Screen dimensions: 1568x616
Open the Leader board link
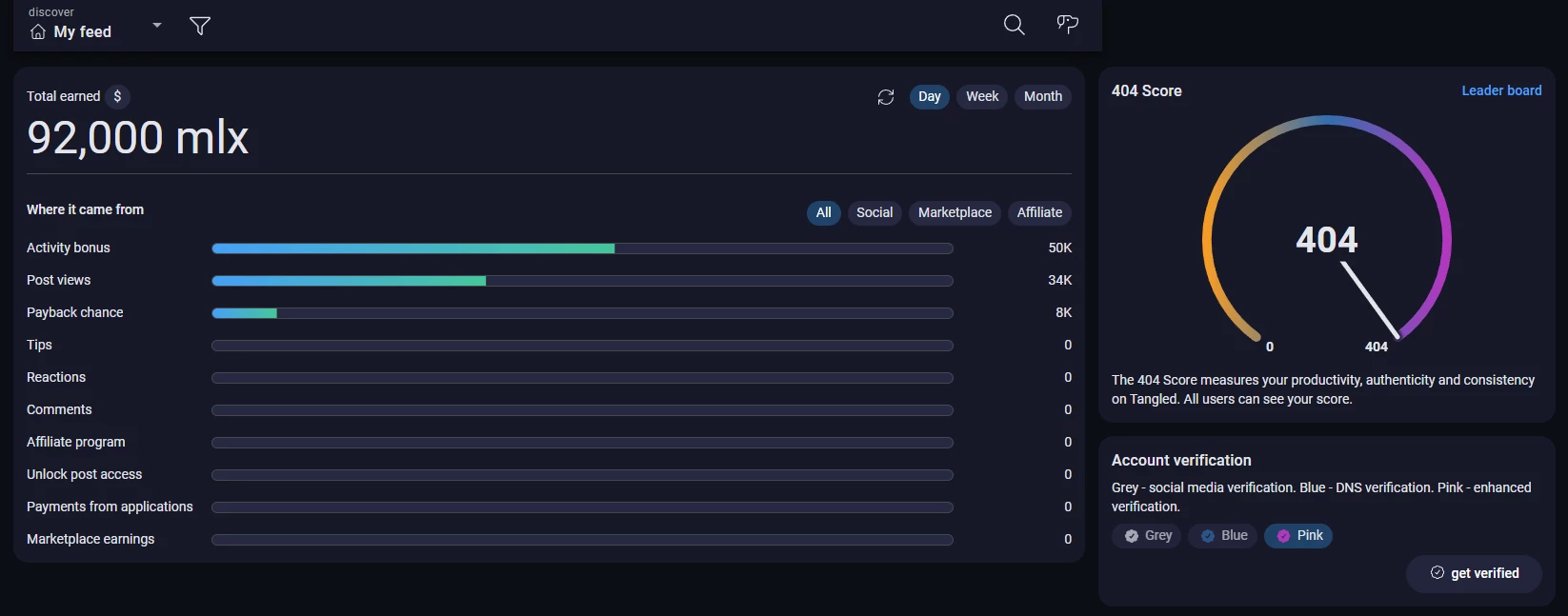coord(1501,90)
